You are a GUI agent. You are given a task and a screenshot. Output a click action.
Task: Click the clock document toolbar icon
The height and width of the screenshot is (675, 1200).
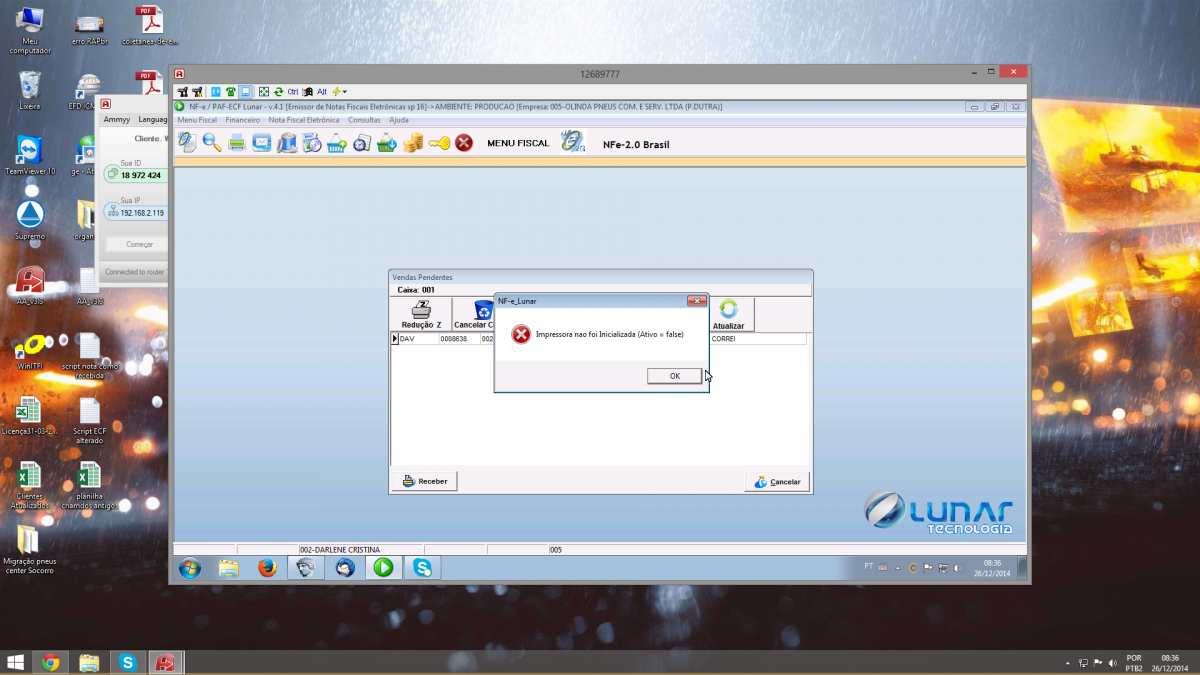[x=362, y=142]
